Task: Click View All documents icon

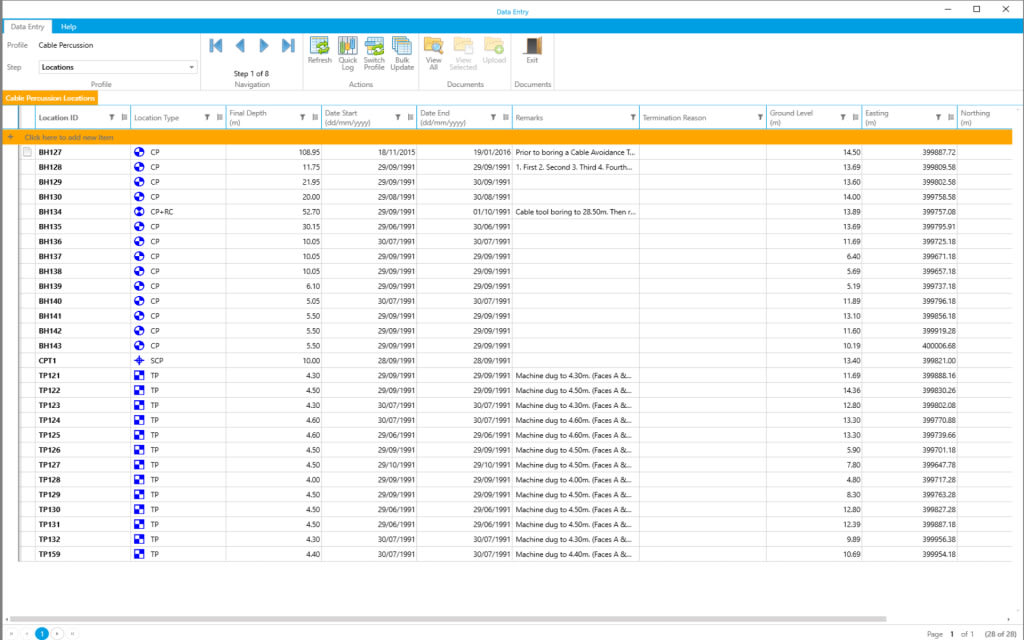Action: [x=433, y=46]
